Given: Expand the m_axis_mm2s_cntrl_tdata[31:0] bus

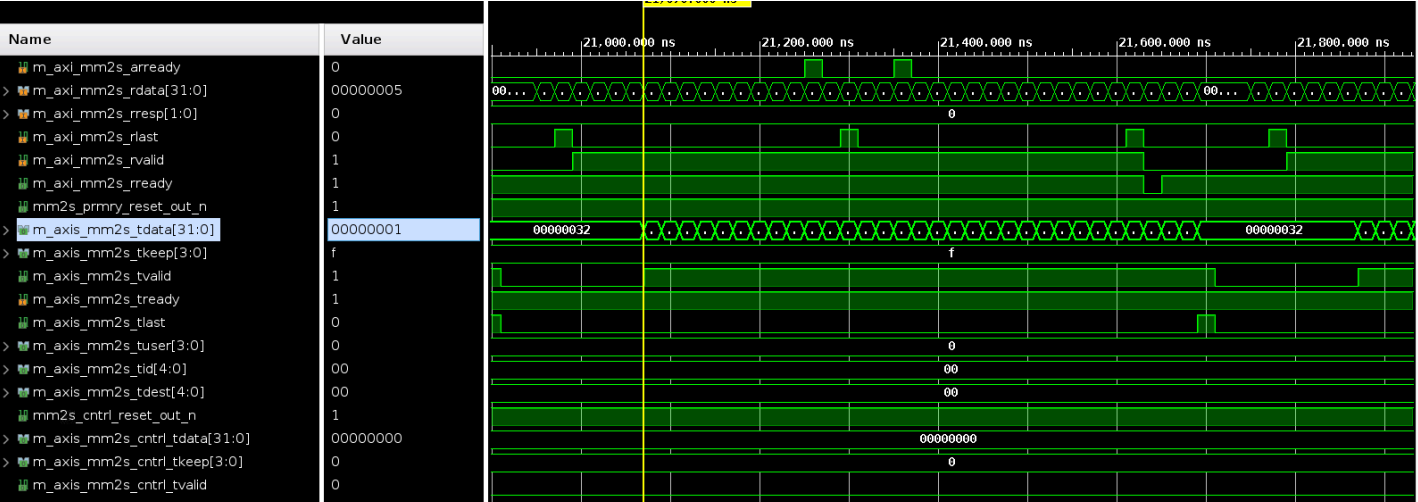Looking at the screenshot, I should click(x=8, y=438).
